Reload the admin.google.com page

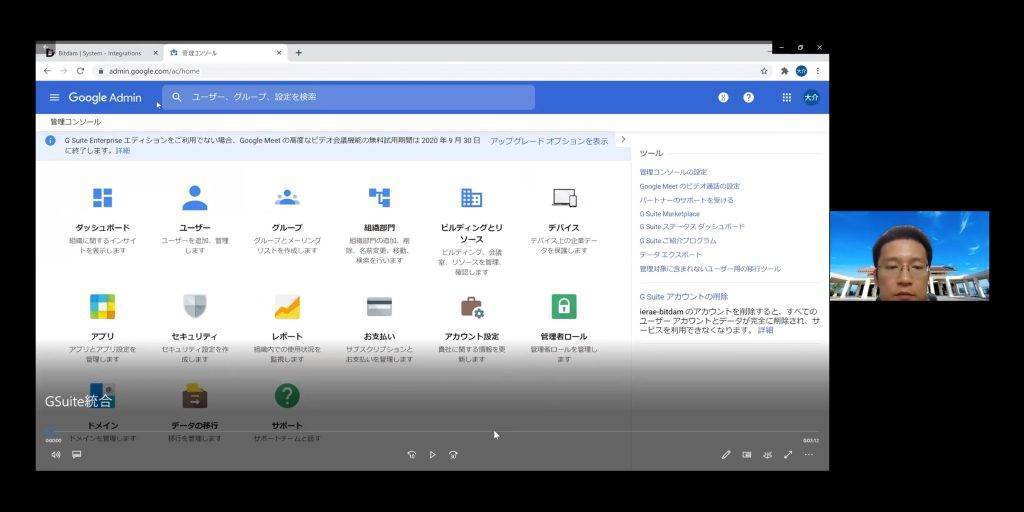(80, 71)
